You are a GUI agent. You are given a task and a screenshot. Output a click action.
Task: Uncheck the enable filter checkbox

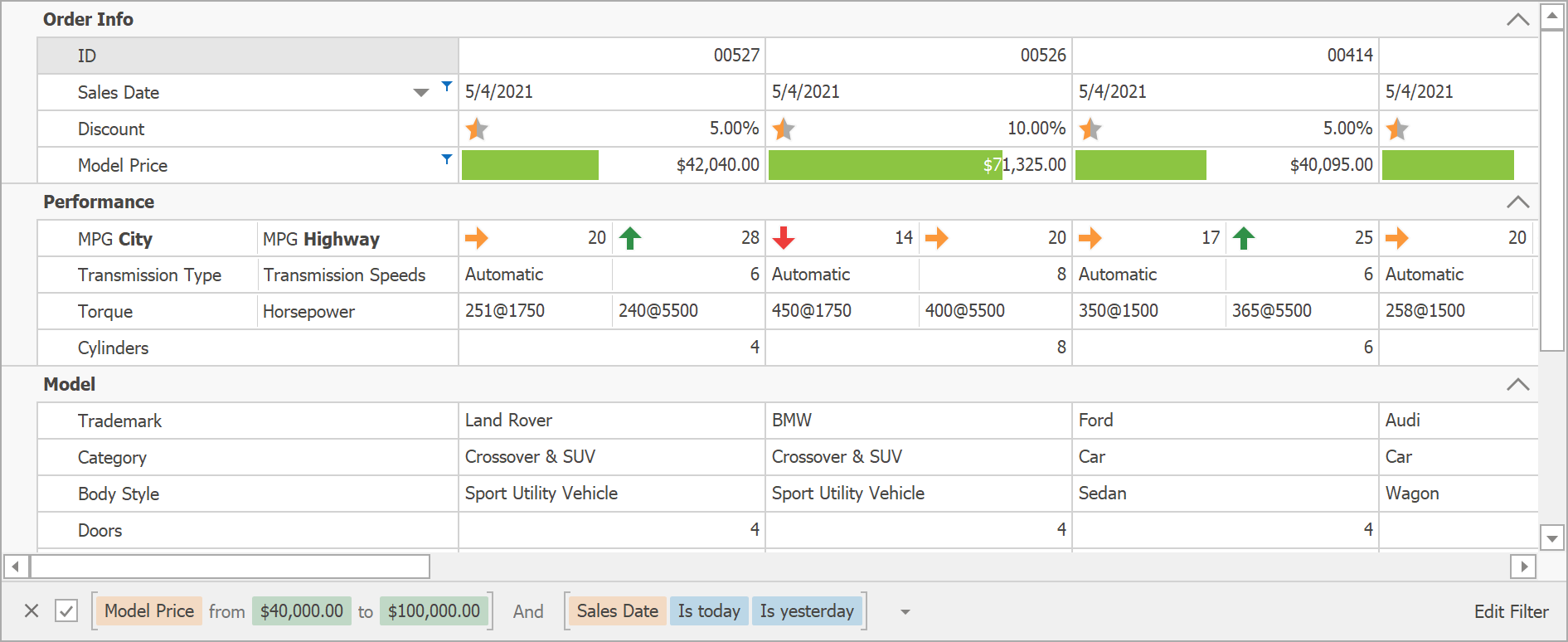click(x=66, y=611)
